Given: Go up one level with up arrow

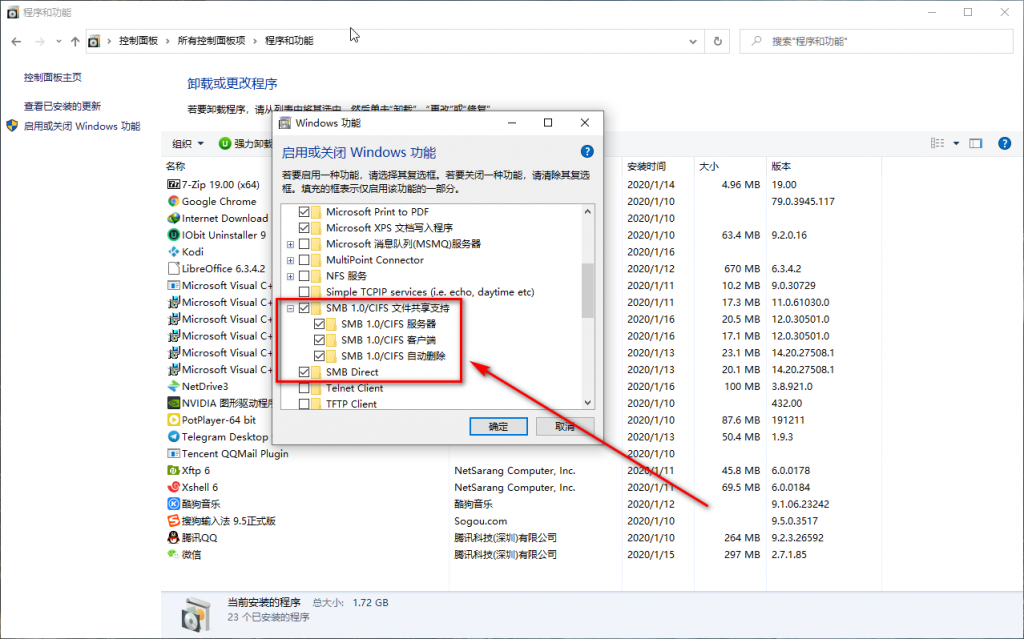Looking at the screenshot, I should (75, 41).
